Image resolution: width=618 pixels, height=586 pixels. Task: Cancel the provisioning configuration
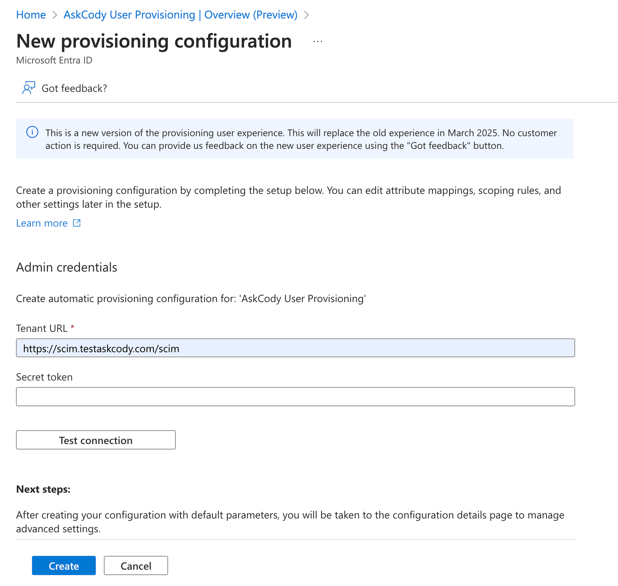point(136,566)
